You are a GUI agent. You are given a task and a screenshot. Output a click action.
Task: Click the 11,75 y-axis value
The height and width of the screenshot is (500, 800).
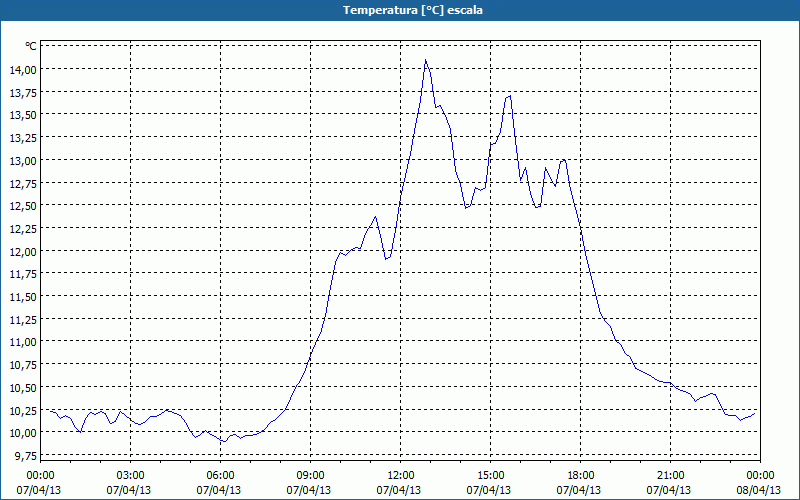pyautogui.click(x=23, y=274)
